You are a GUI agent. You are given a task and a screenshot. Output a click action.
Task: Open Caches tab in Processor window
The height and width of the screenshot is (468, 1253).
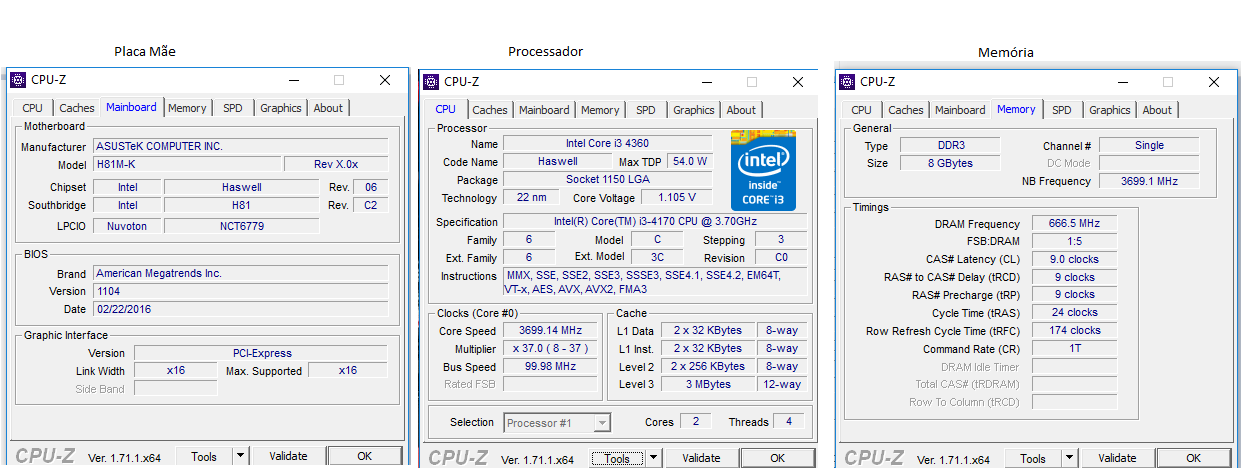(x=490, y=110)
